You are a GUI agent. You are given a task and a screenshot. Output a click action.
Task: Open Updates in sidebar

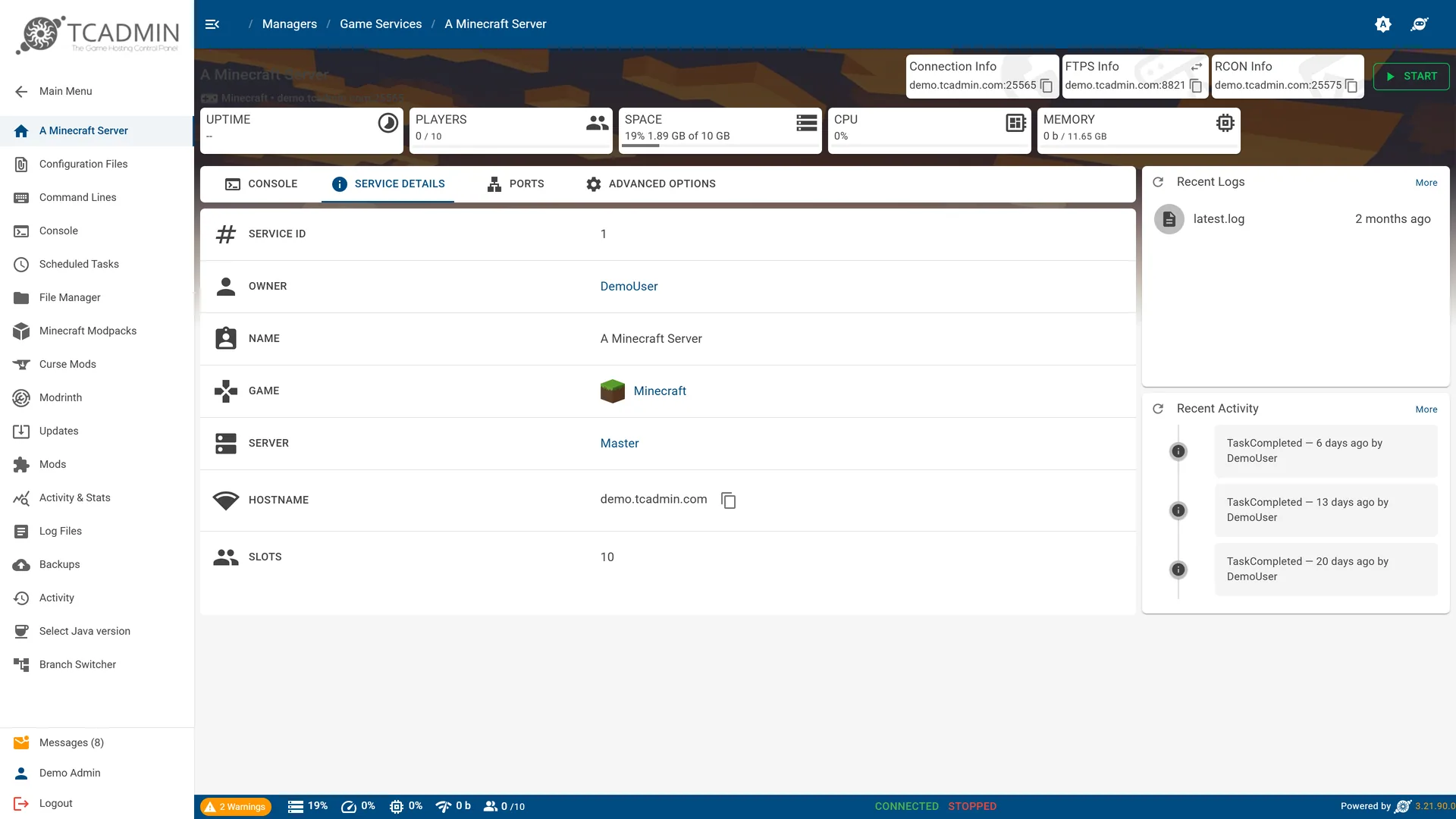click(x=97, y=431)
